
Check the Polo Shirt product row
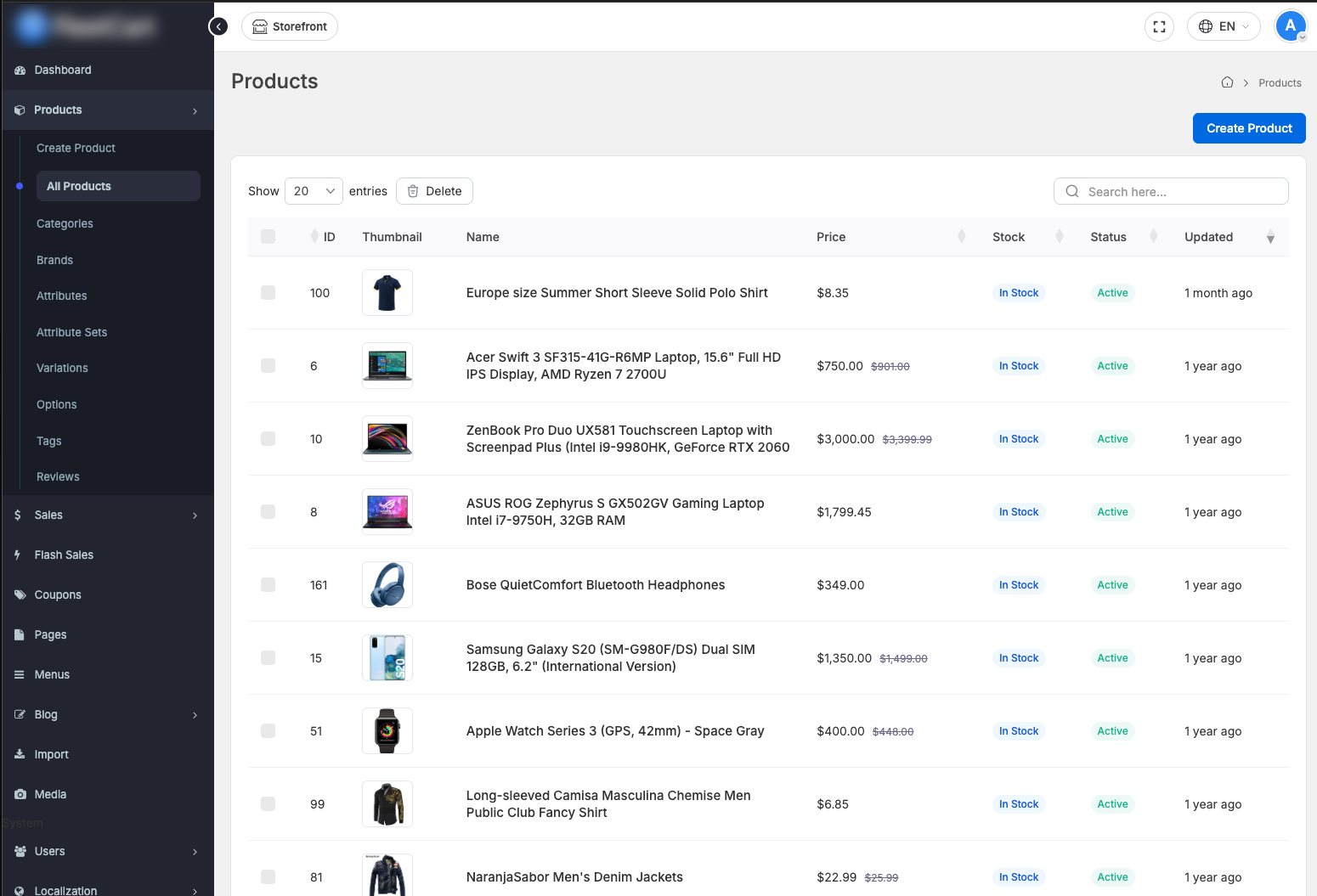268,293
